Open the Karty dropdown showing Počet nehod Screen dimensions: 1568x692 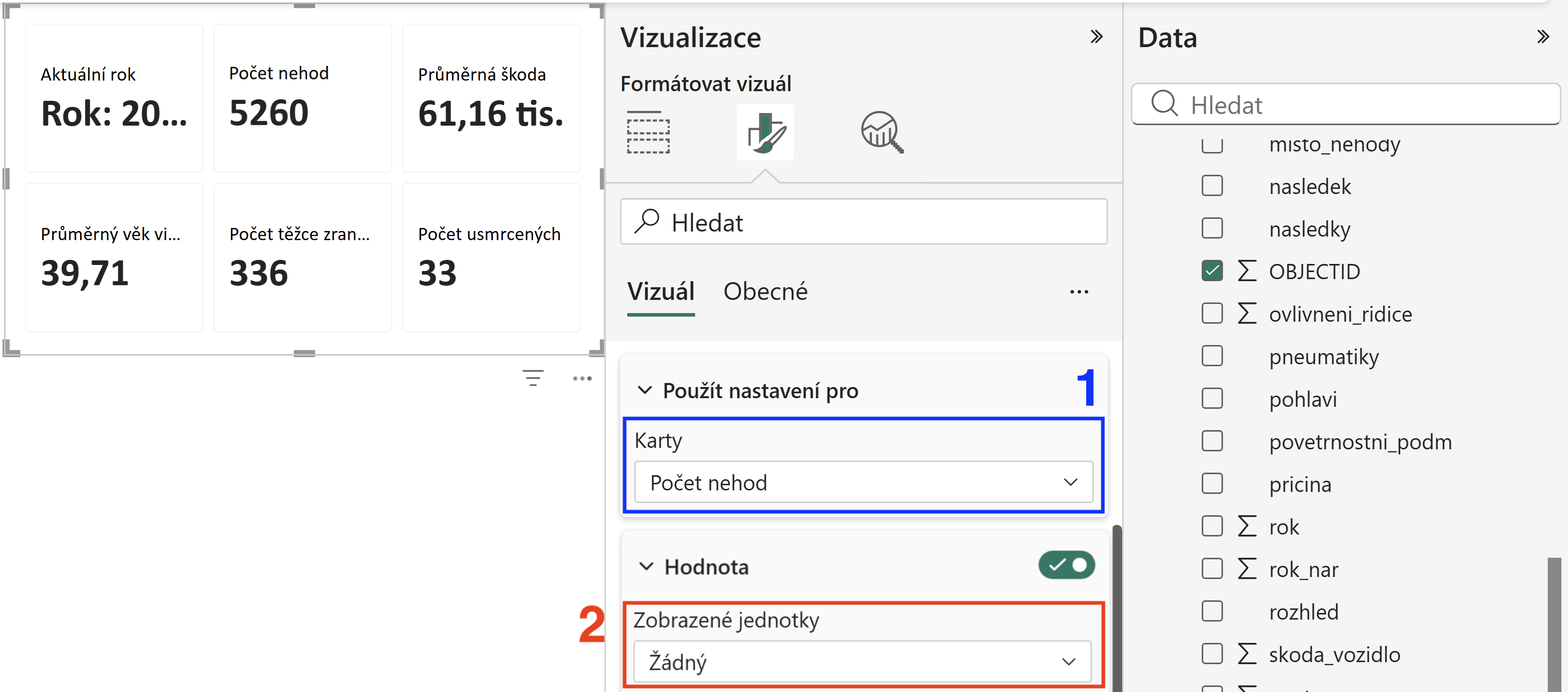(863, 482)
